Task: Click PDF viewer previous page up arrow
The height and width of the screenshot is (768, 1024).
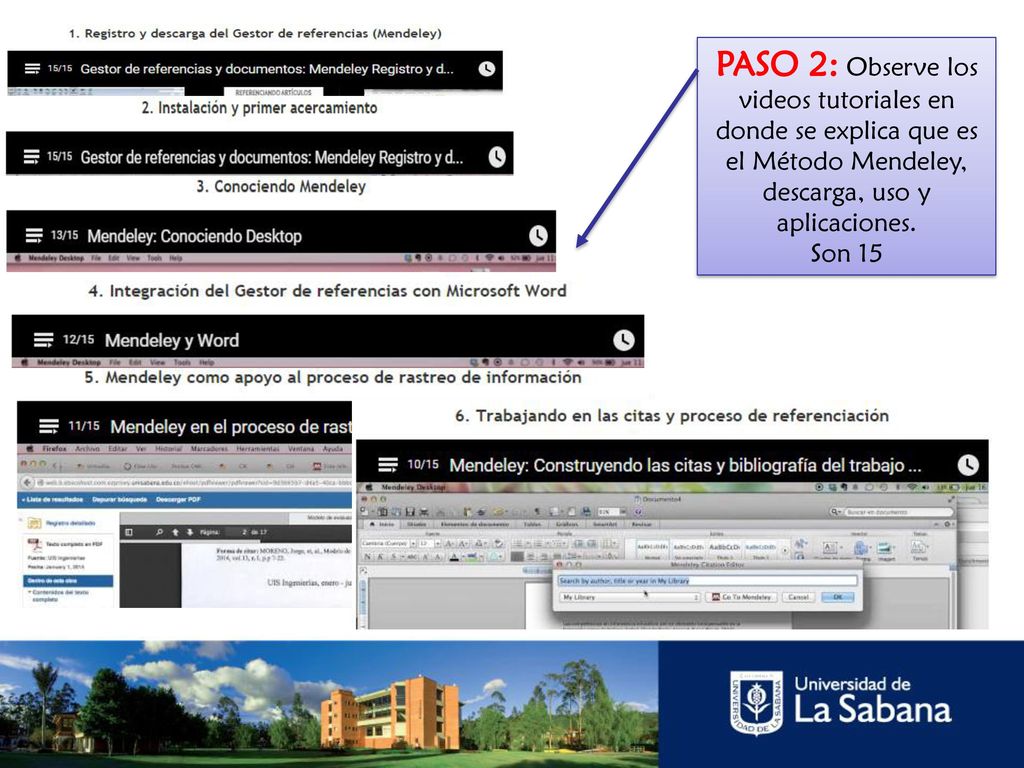Action: (175, 532)
